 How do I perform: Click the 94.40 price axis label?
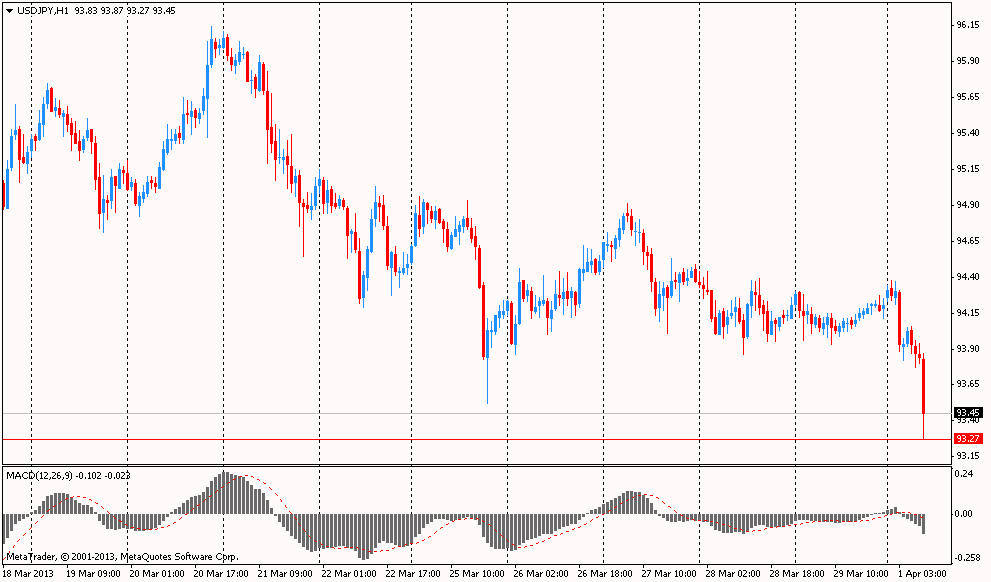968,277
